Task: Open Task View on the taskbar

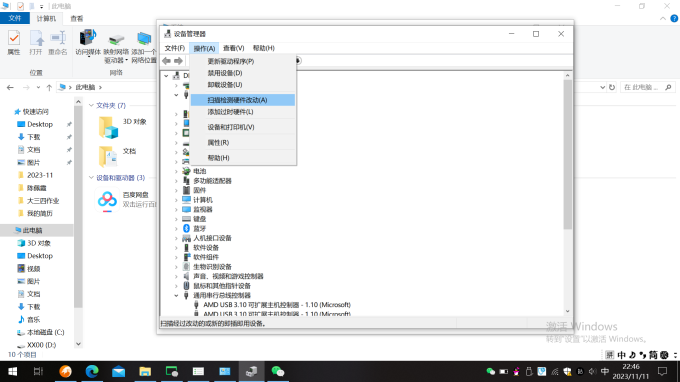Action: coord(38,372)
